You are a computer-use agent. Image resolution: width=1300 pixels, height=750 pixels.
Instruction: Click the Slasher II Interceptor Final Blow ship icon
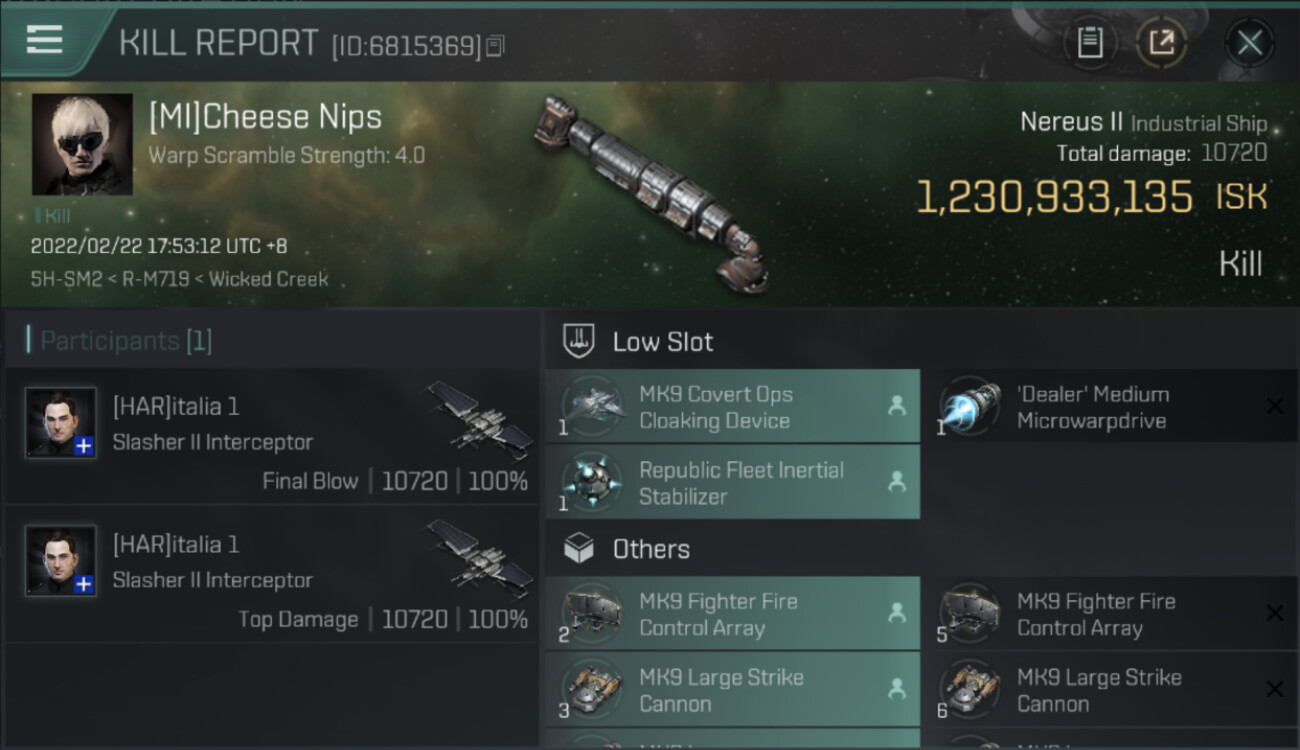pos(480,418)
